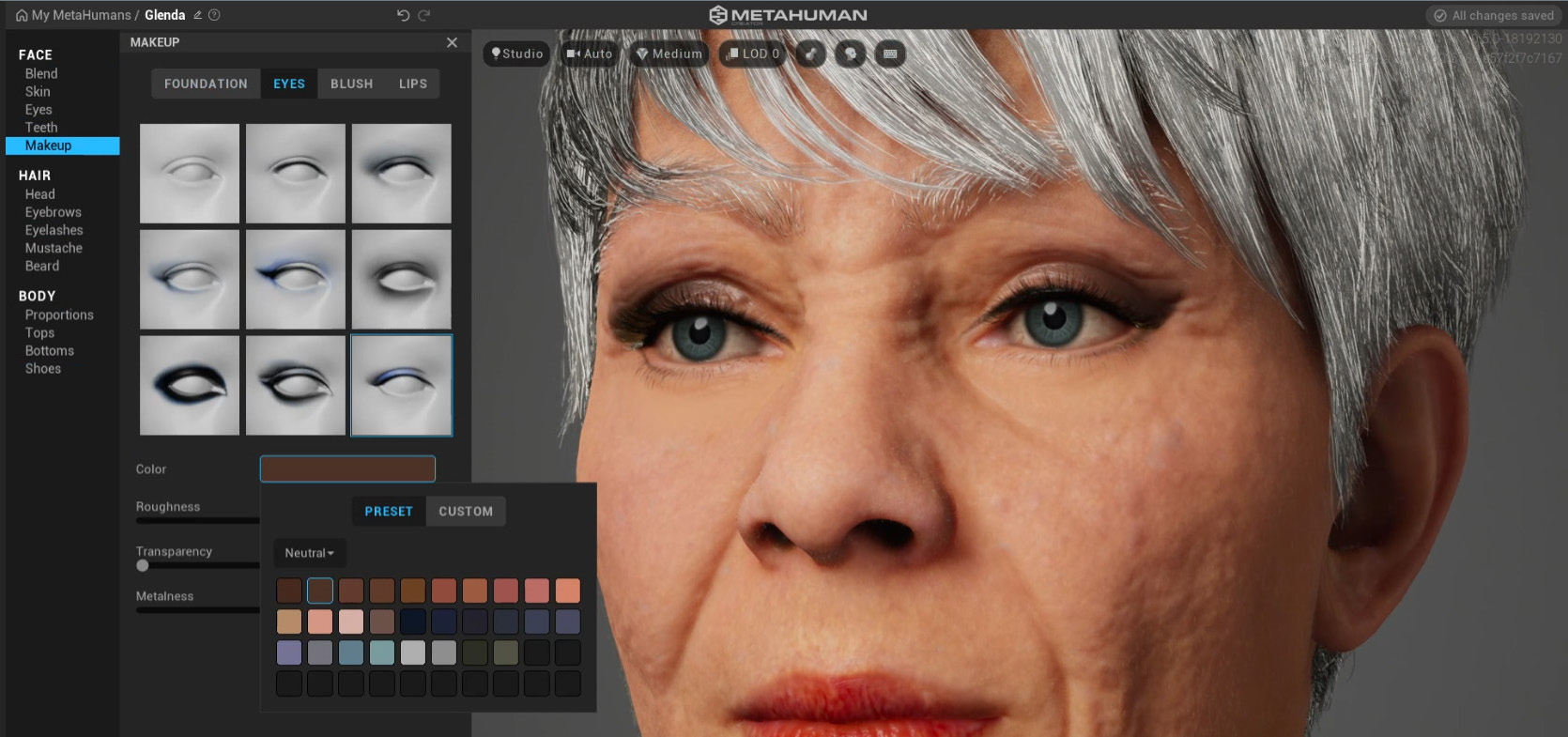Select the first eye preset in middle row
This screenshot has height=737, width=1568.
pyautogui.click(x=190, y=280)
